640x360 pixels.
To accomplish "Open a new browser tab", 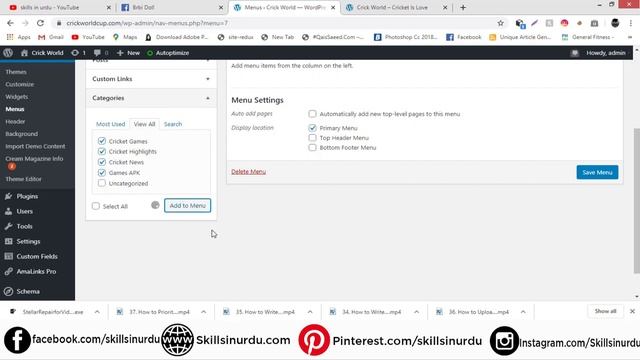I will pyautogui.click(x=463, y=7).
